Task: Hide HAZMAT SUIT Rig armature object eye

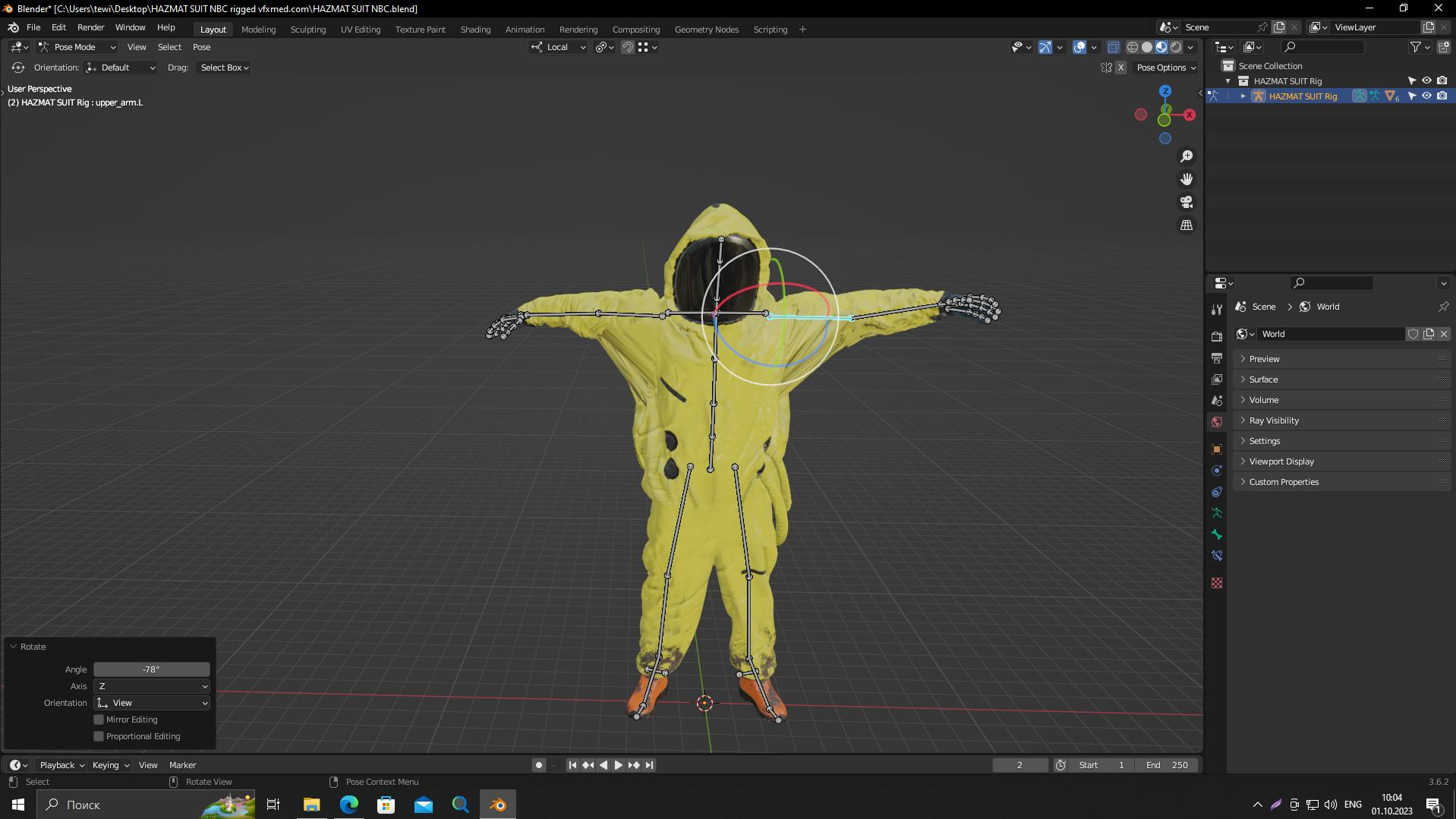Action: coord(1426,96)
